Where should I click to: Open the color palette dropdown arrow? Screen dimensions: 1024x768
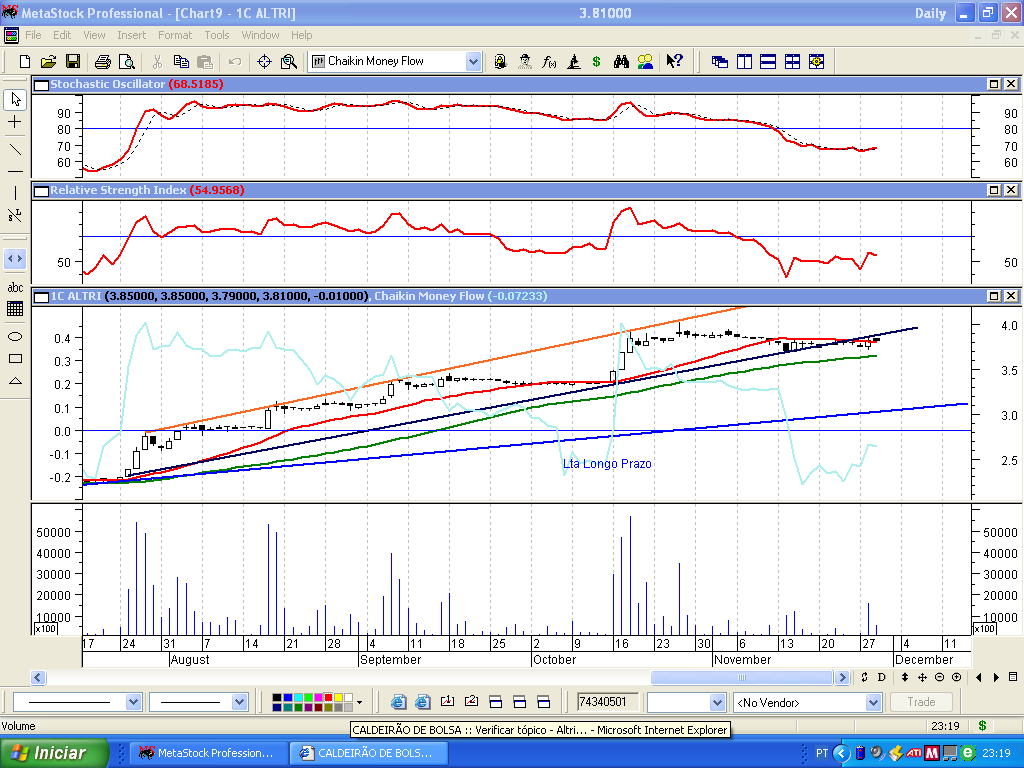coord(359,703)
